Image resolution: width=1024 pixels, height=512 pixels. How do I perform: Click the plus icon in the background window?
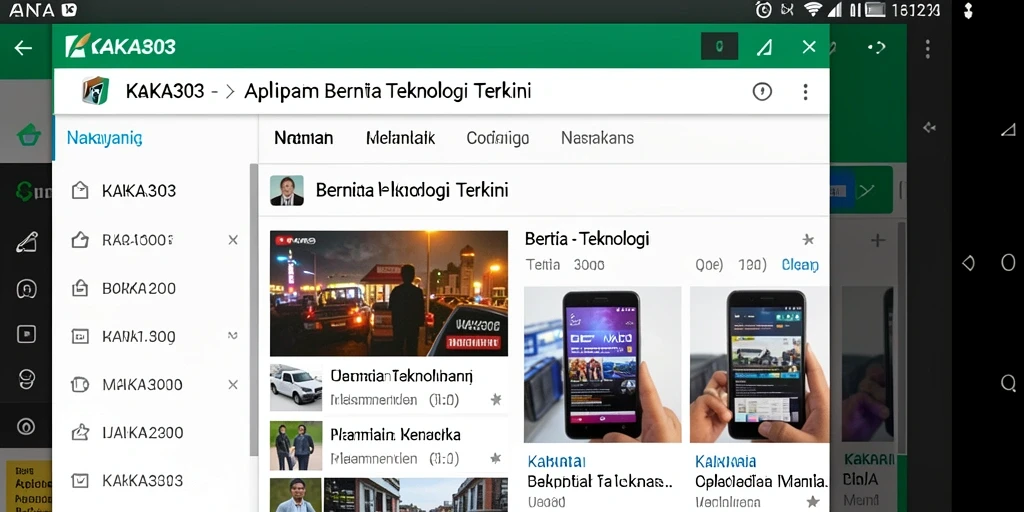pos(878,240)
